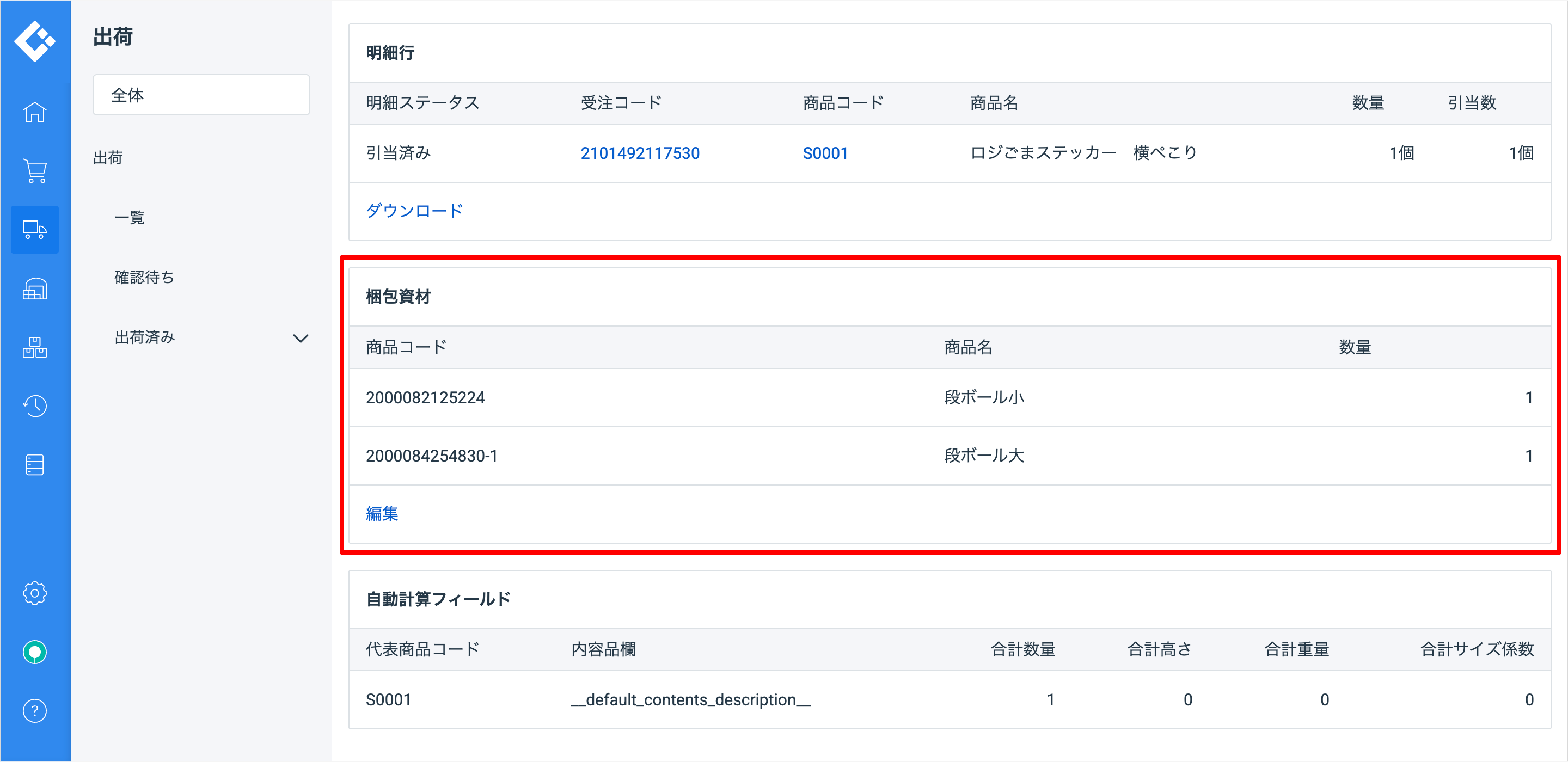Click the 内容品欄 column header
This screenshot has height=762, width=1568.
point(603,649)
